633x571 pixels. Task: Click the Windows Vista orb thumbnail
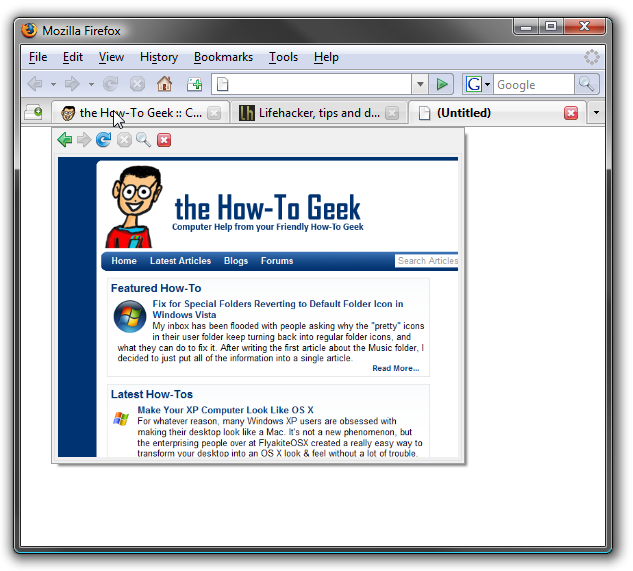(x=130, y=316)
